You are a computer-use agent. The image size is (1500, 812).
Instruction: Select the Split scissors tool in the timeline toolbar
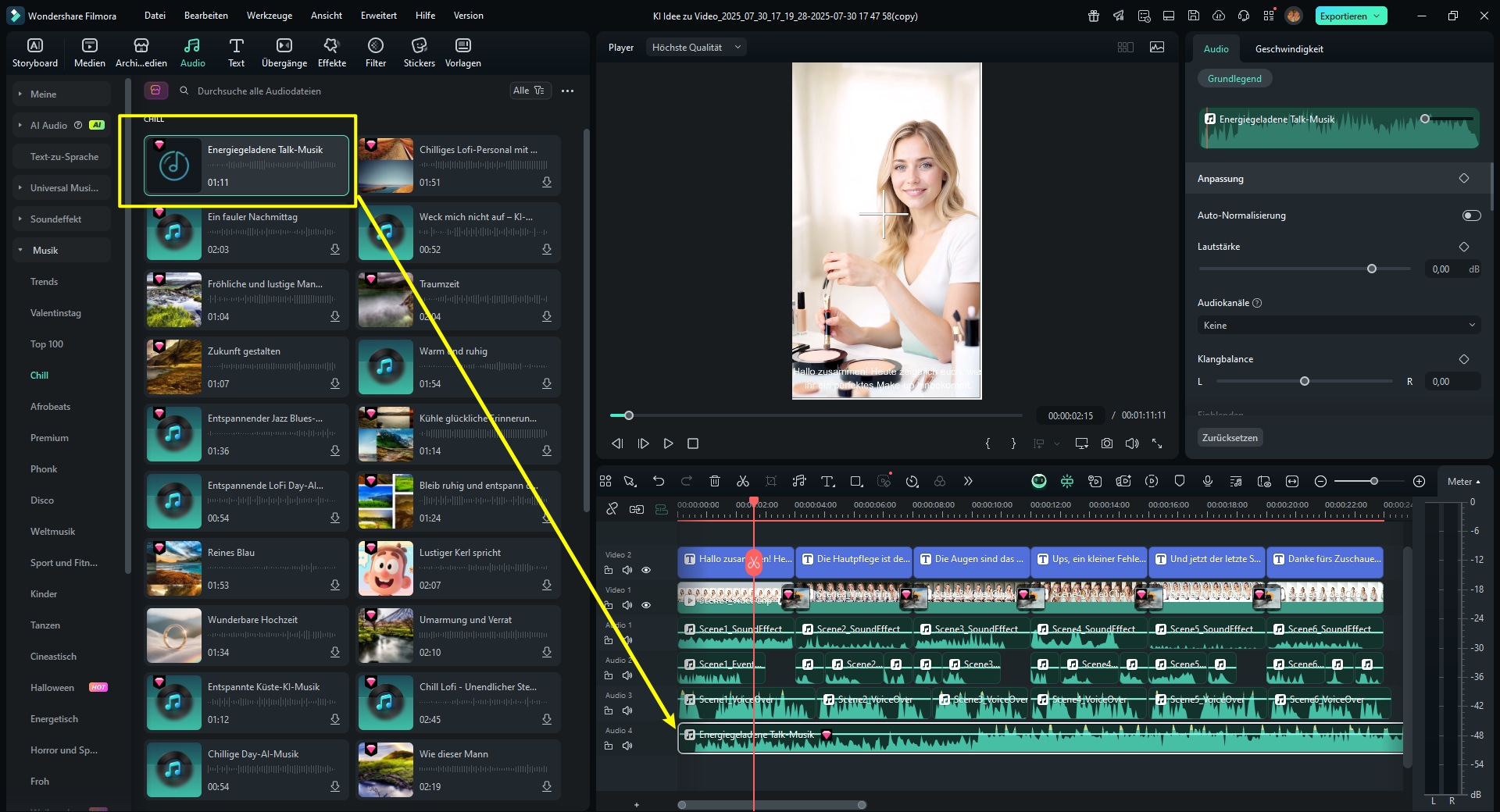[x=743, y=481]
